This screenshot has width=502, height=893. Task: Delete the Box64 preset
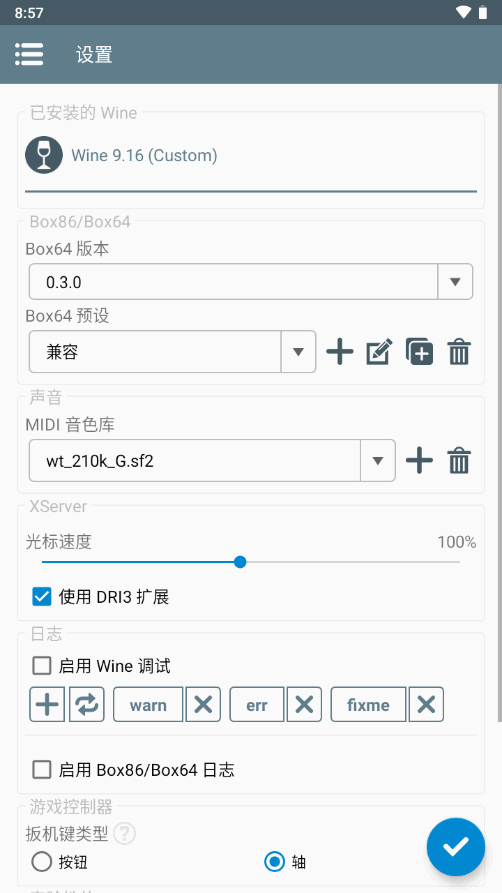click(459, 351)
